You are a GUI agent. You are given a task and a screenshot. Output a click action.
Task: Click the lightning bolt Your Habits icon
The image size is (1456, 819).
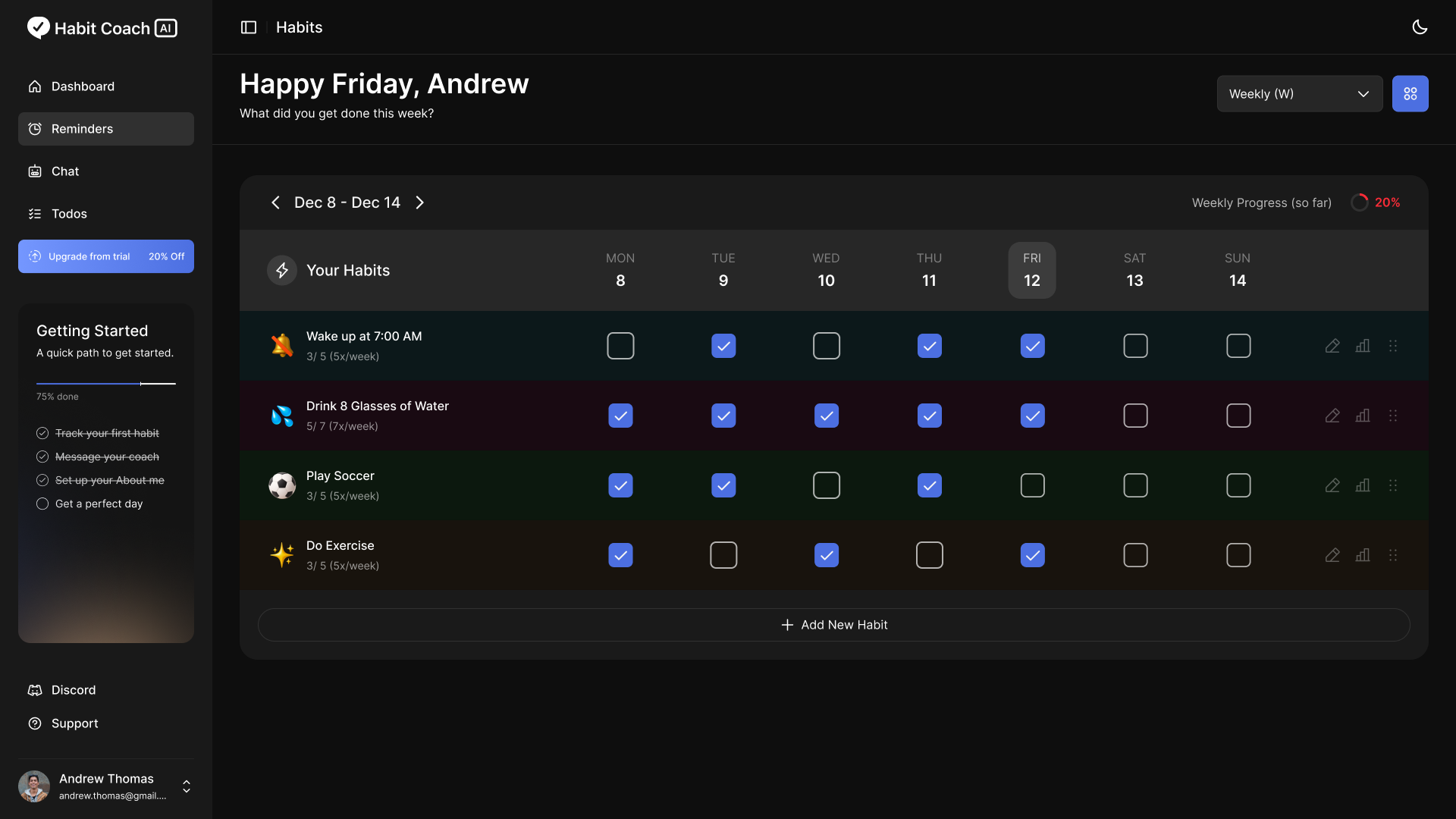(x=281, y=270)
